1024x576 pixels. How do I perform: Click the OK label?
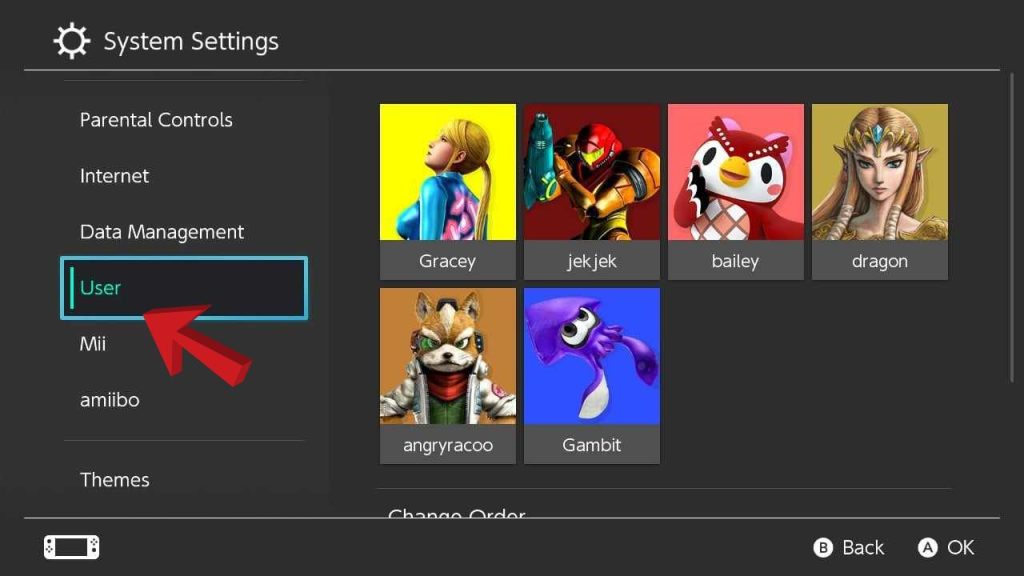(x=961, y=547)
